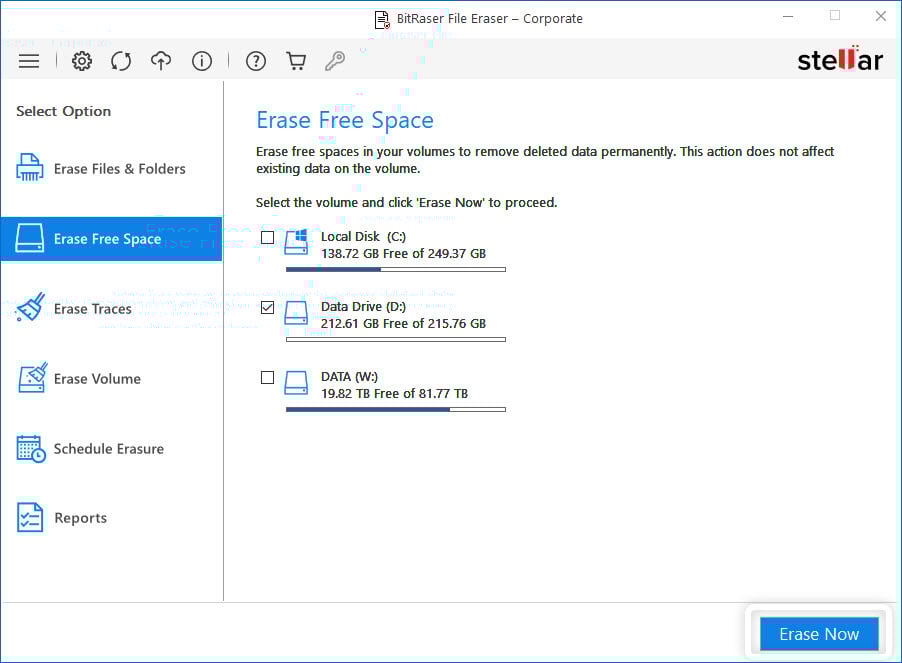Click '212.61 GB Free of 215.76 GB' text
Screen dimensions: 902x663
click(x=403, y=324)
